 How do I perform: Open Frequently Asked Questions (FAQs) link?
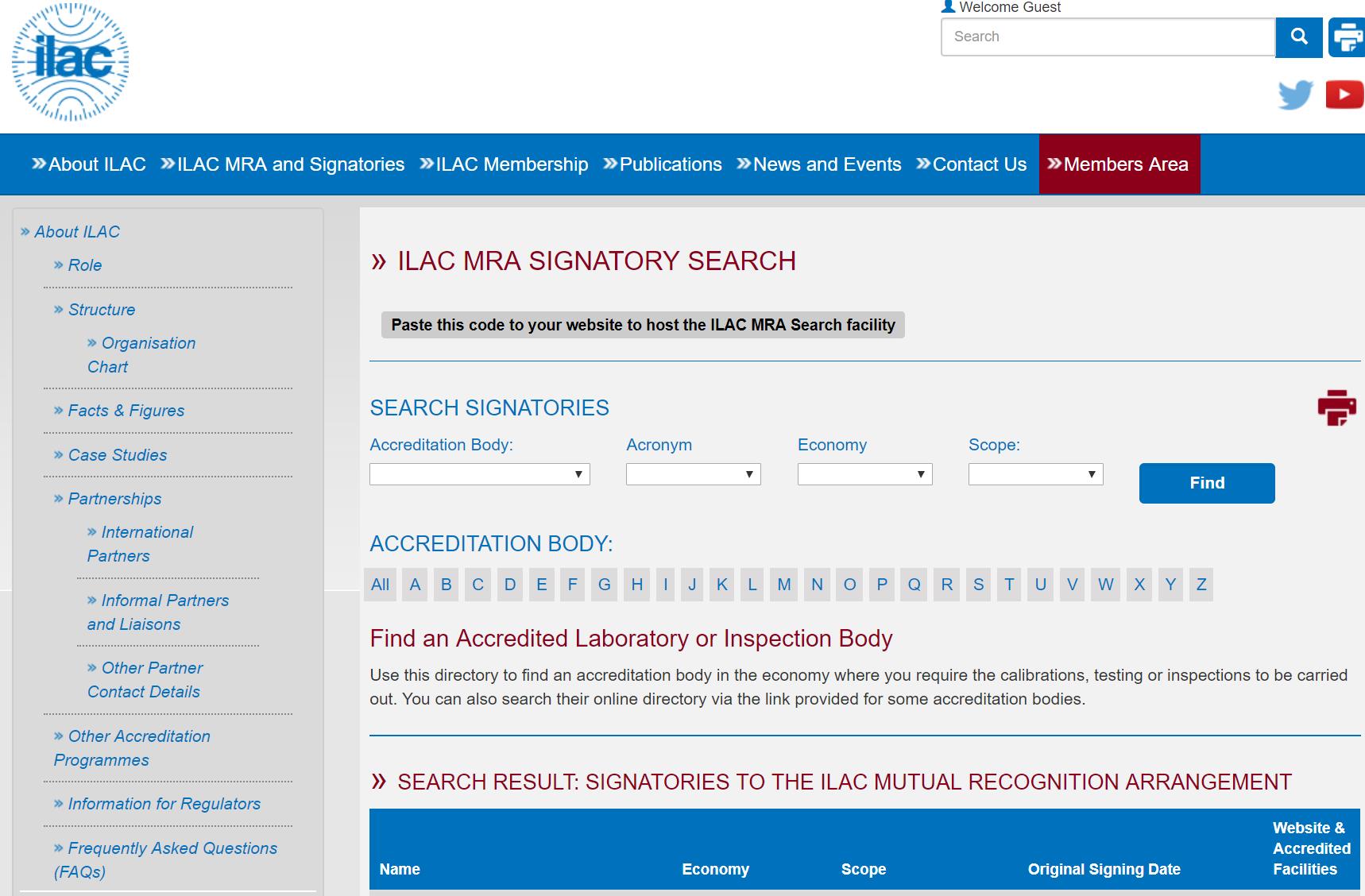[x=165, y=860]
